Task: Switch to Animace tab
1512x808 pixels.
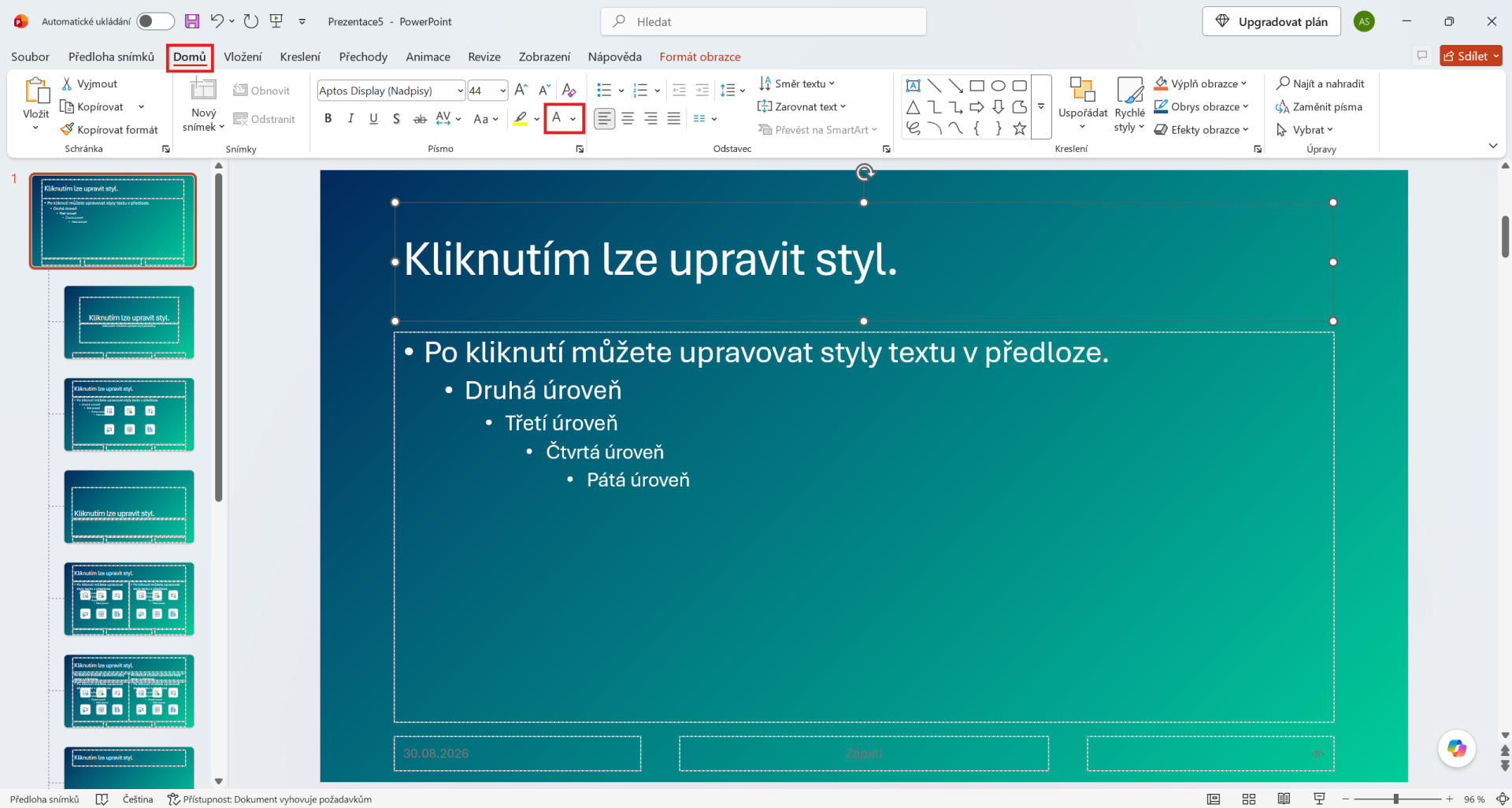Action: 428,57
